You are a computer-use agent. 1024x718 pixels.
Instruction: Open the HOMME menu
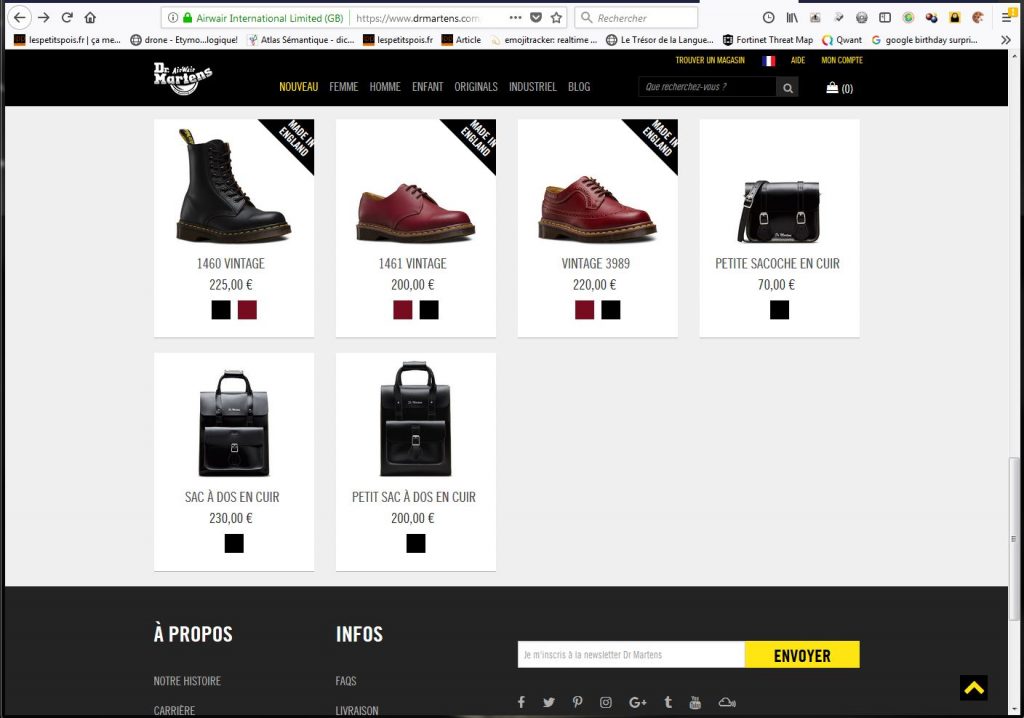[x=385, y=87]
